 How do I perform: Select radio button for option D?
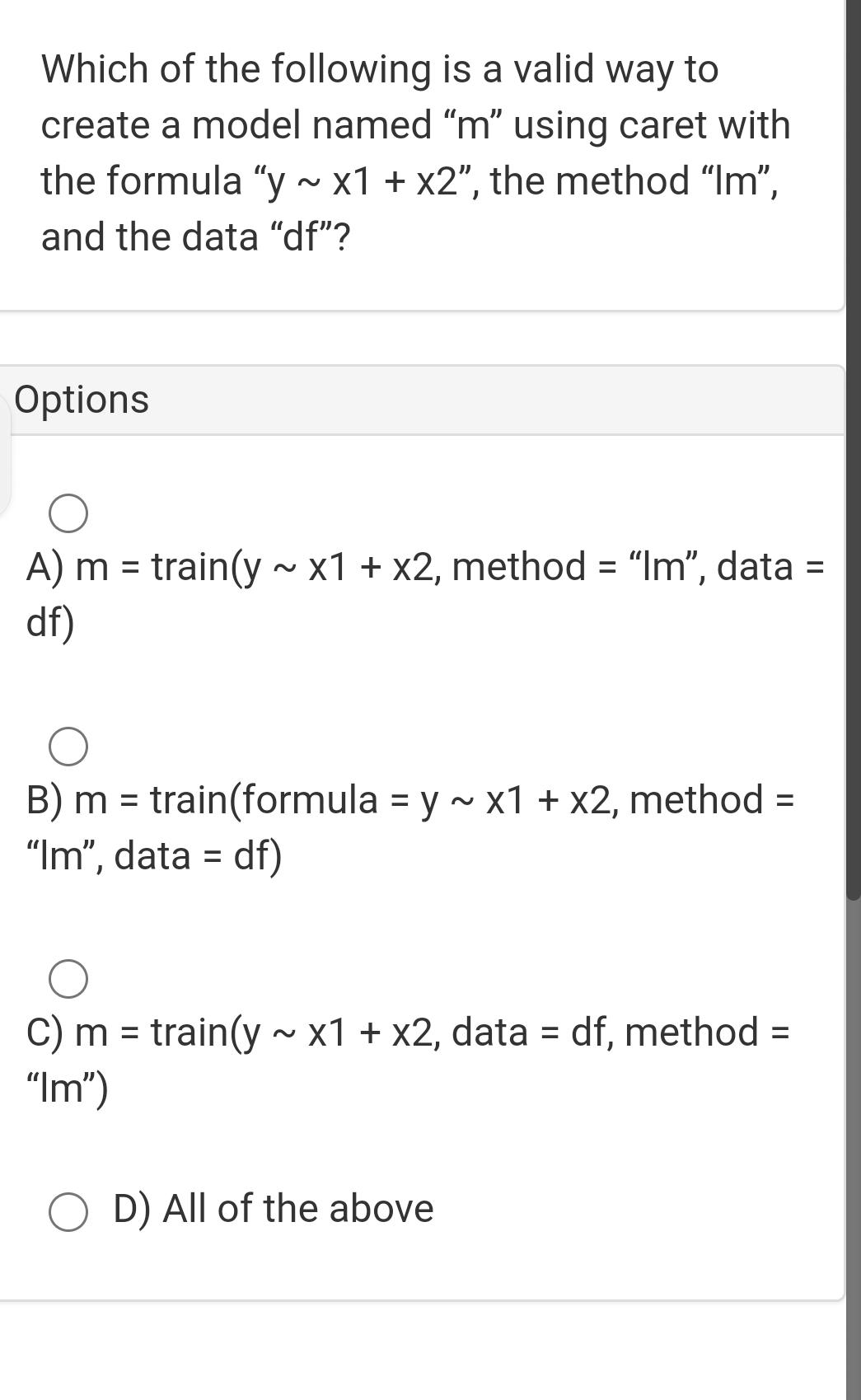click(x=68, y=1211)
